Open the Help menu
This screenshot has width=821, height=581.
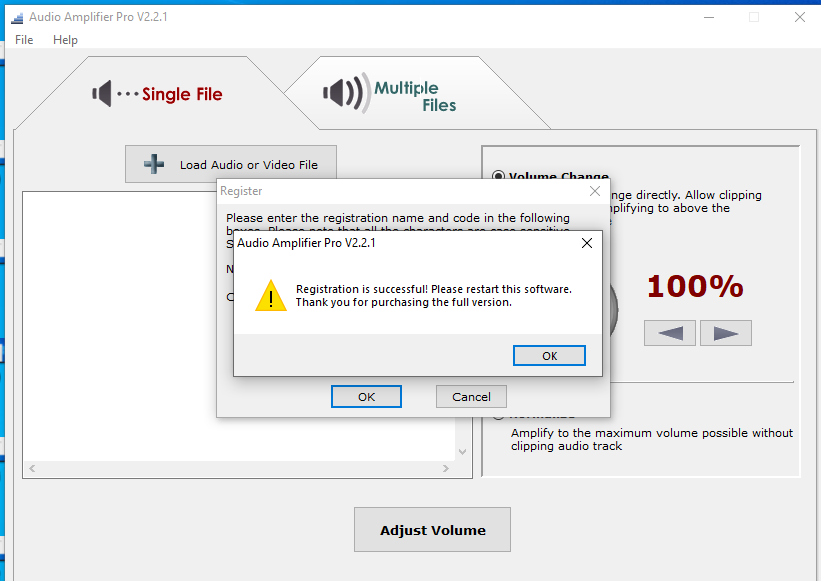(x=65, y=40)
